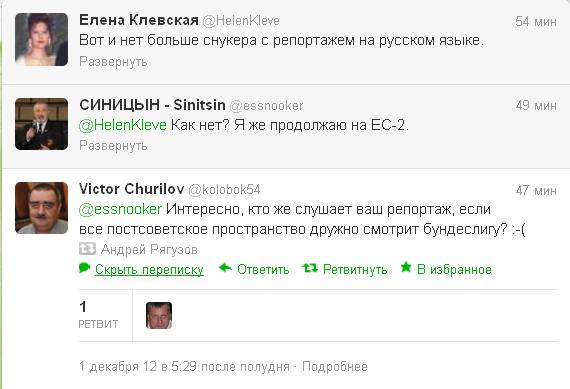Open the @essnooker mention in Churilov's tweet

[x=120, y=209]
